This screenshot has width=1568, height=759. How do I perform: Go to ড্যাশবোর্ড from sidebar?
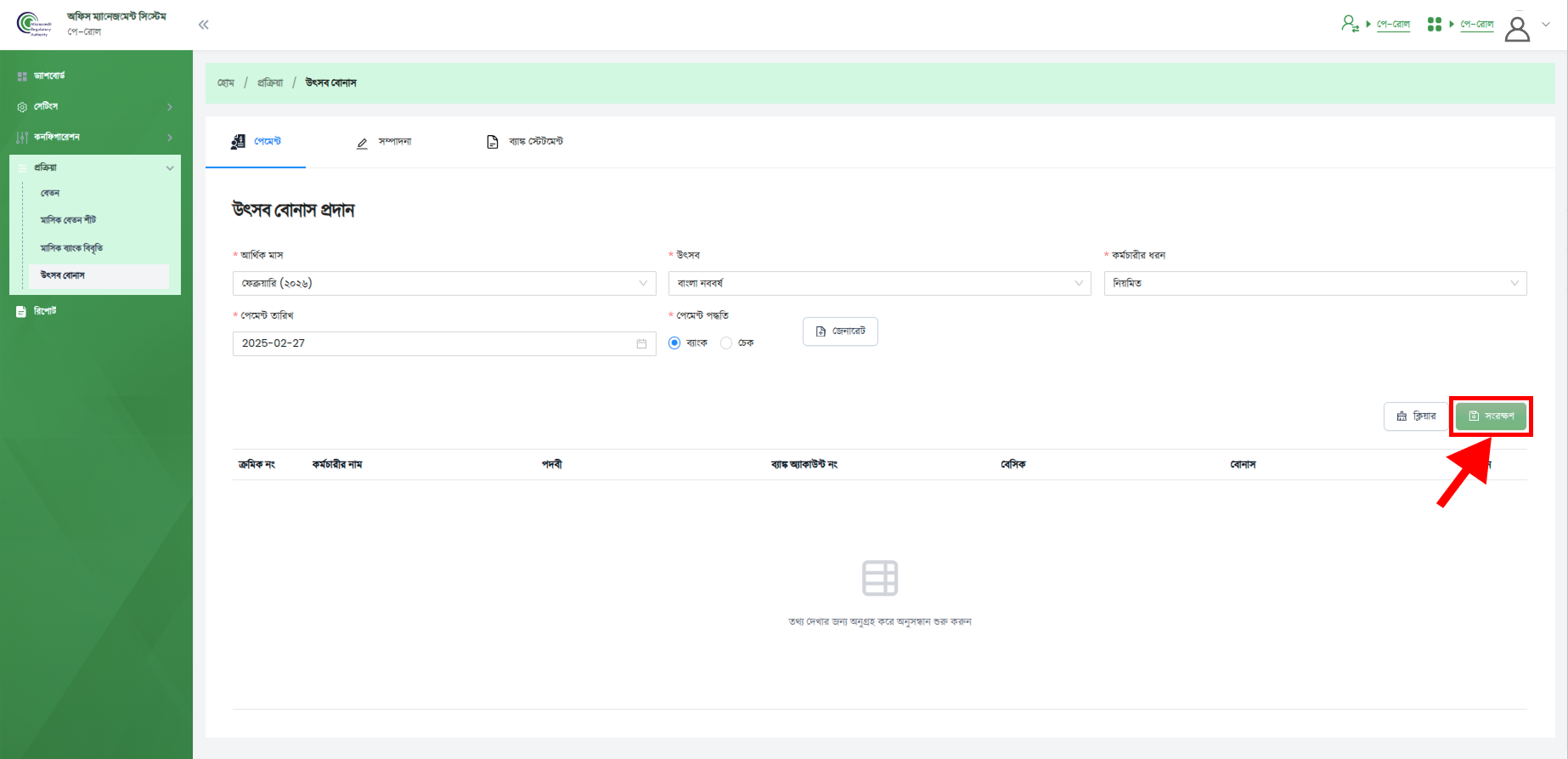49,76
